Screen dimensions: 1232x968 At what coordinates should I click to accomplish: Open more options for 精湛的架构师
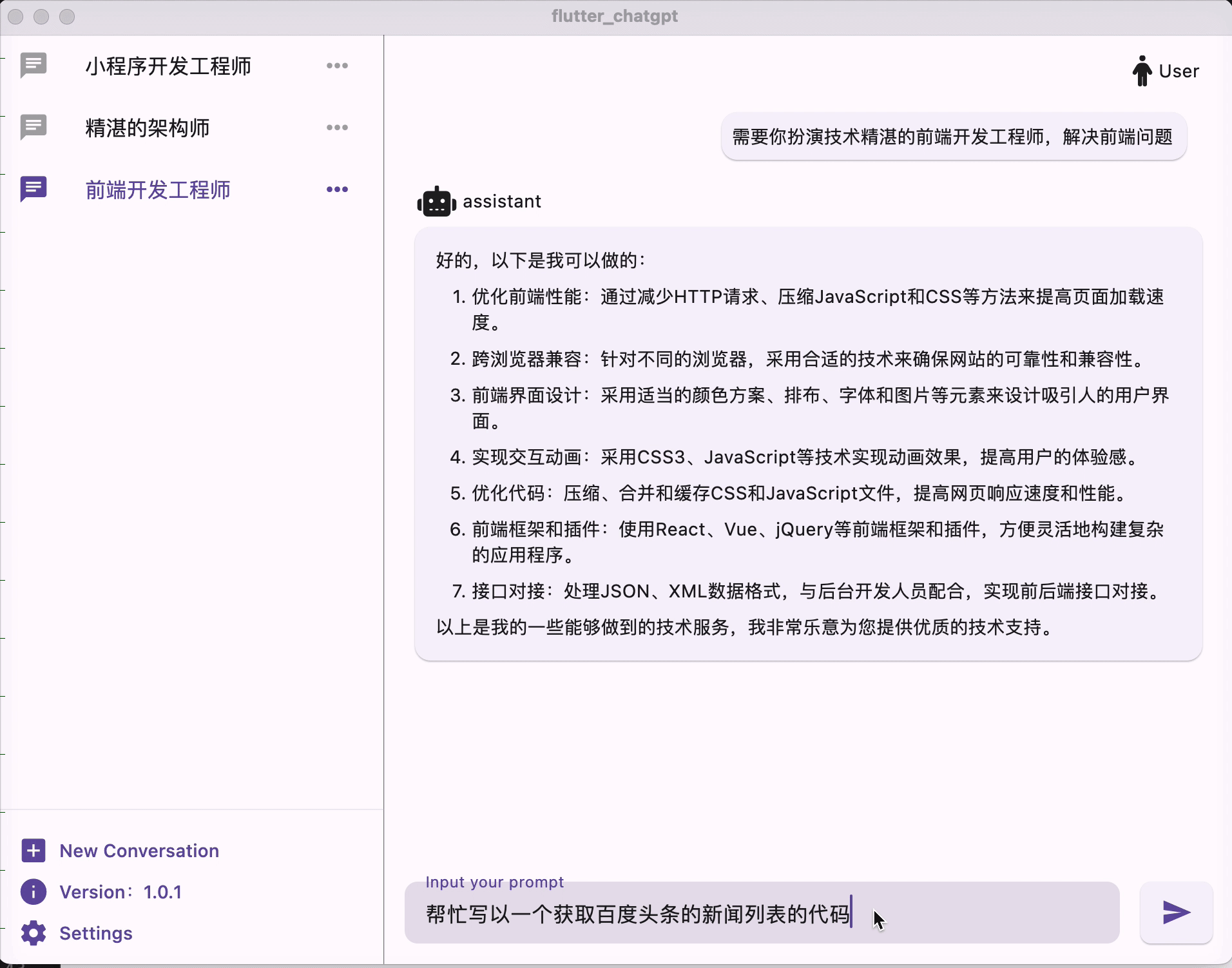337,128
